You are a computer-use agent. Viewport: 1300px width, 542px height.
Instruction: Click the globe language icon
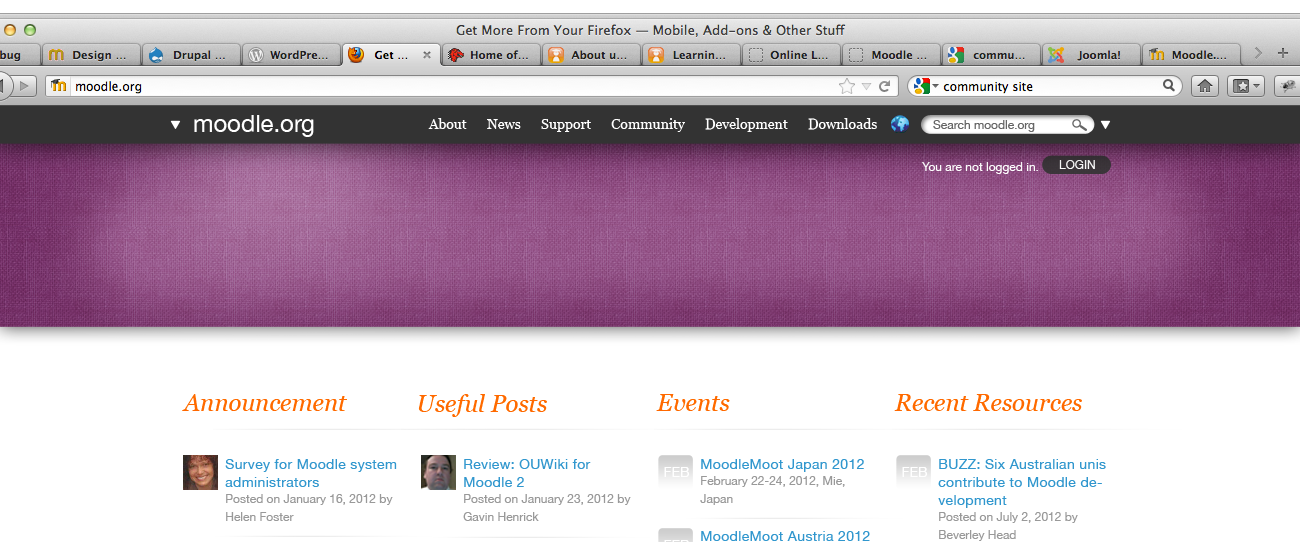click(x=900, y=124)
